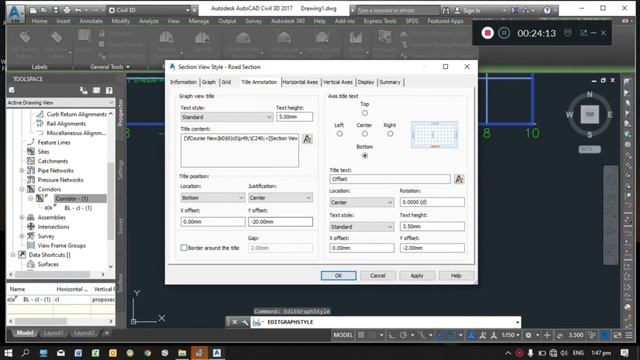Open Justification dropdown showing Center
Viewport: 640px width, 360px height.
280,198
